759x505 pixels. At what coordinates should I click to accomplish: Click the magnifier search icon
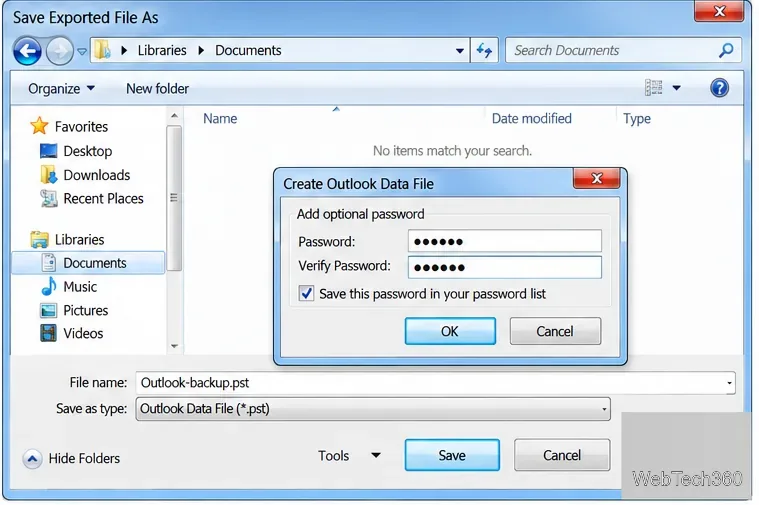click(x=726, y=50)
